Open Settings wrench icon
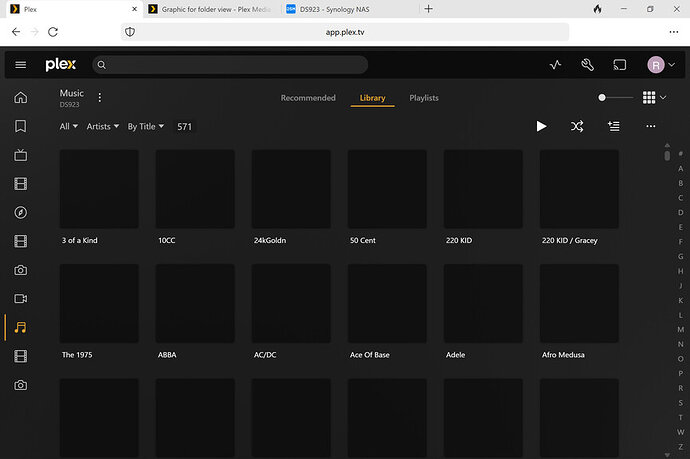This screenshot has width=690, height=459. tap(587, 65)
